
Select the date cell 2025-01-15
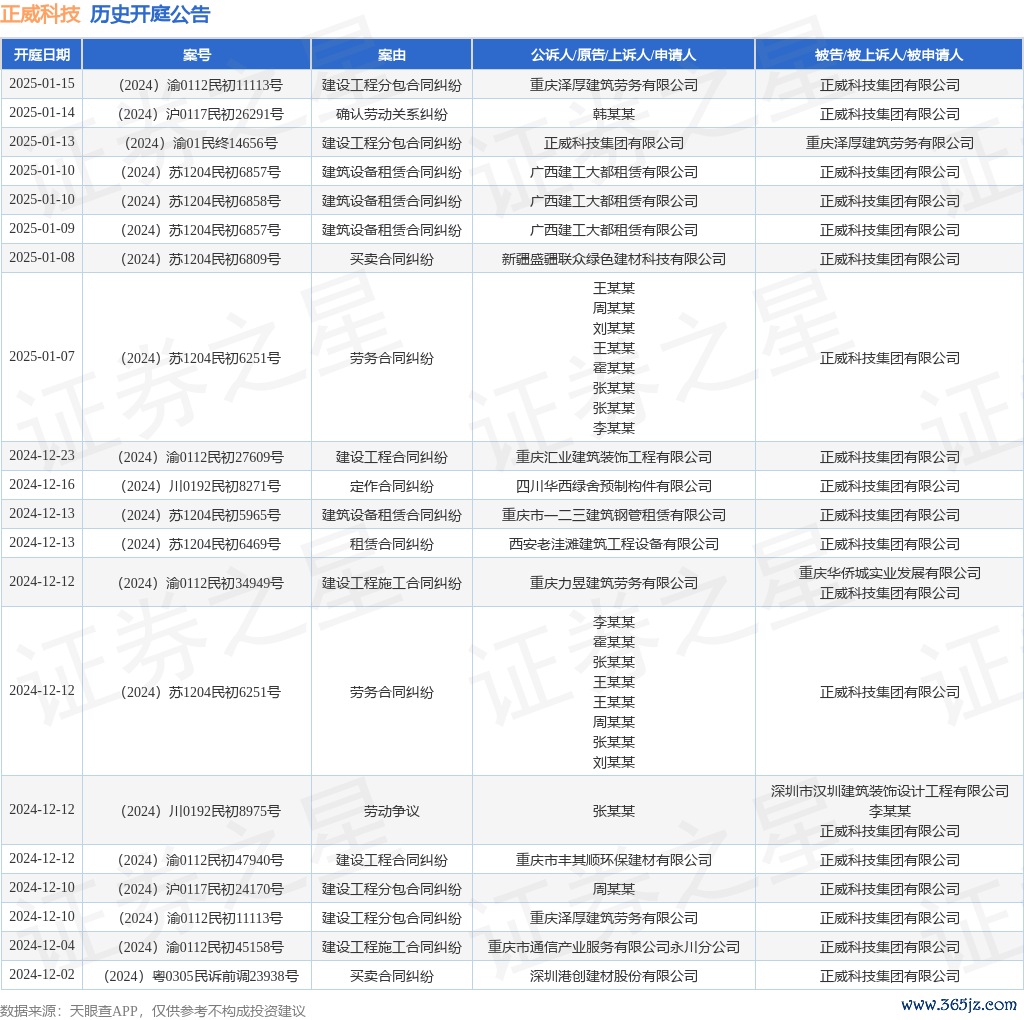point(42,84)
